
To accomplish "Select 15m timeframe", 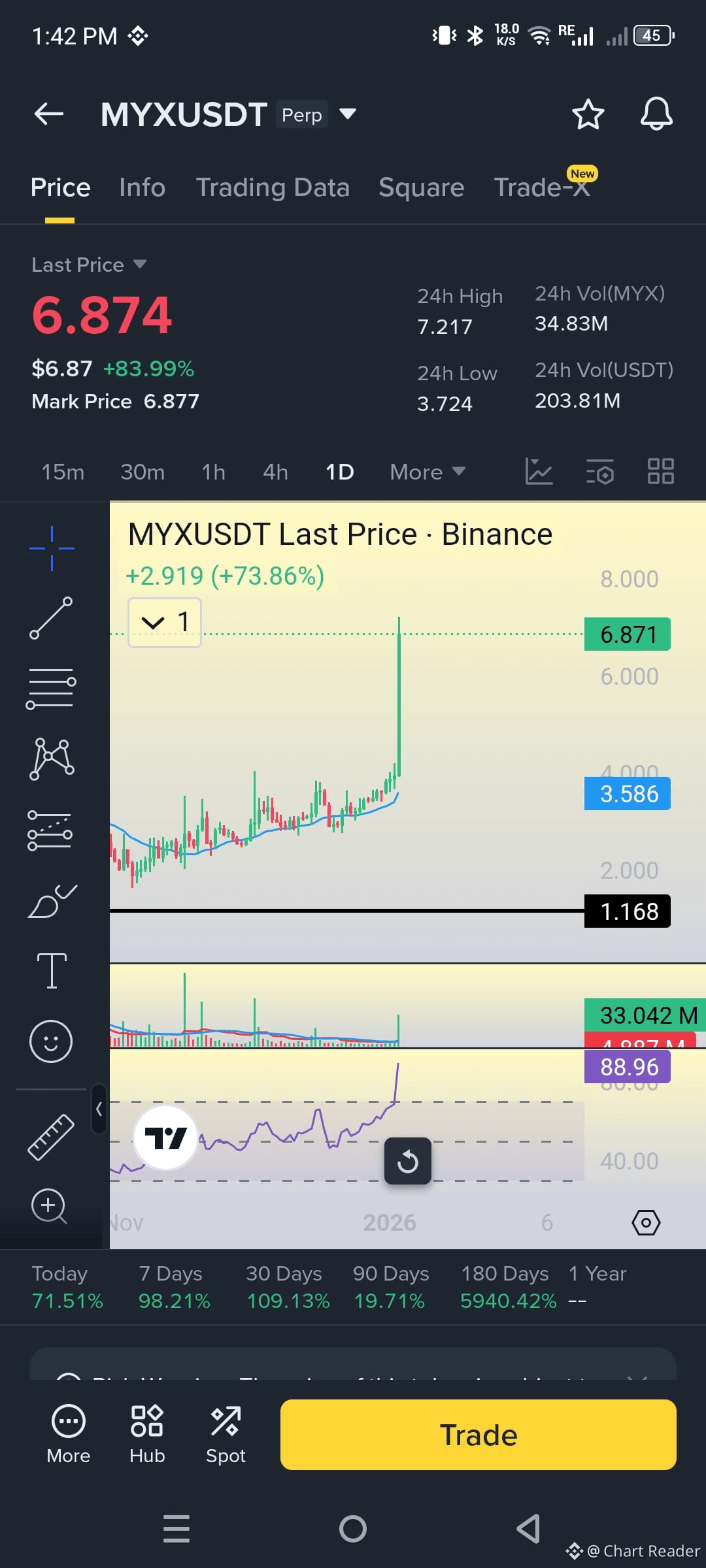I will 63,472.
